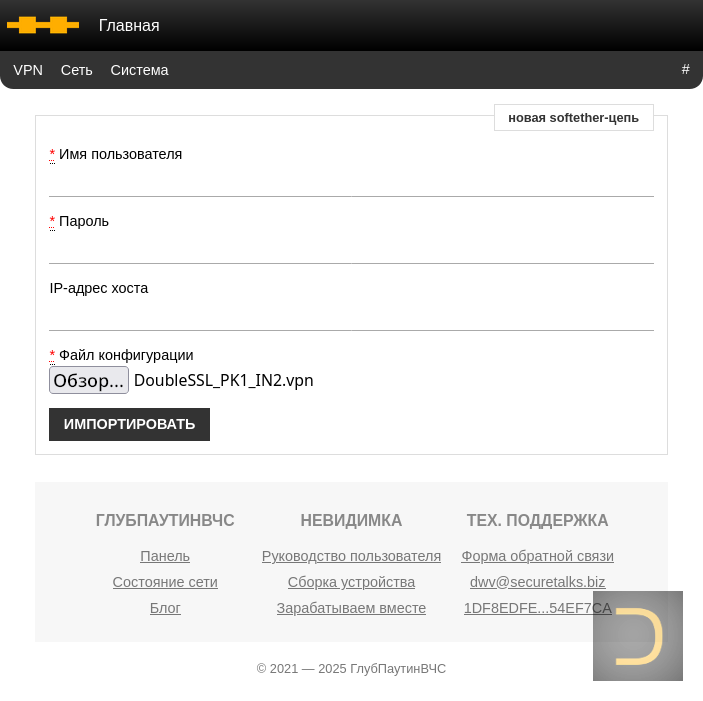Open the Состояние сети footer link
Viewport: 703px width, 701px height.
click(165, 582)
